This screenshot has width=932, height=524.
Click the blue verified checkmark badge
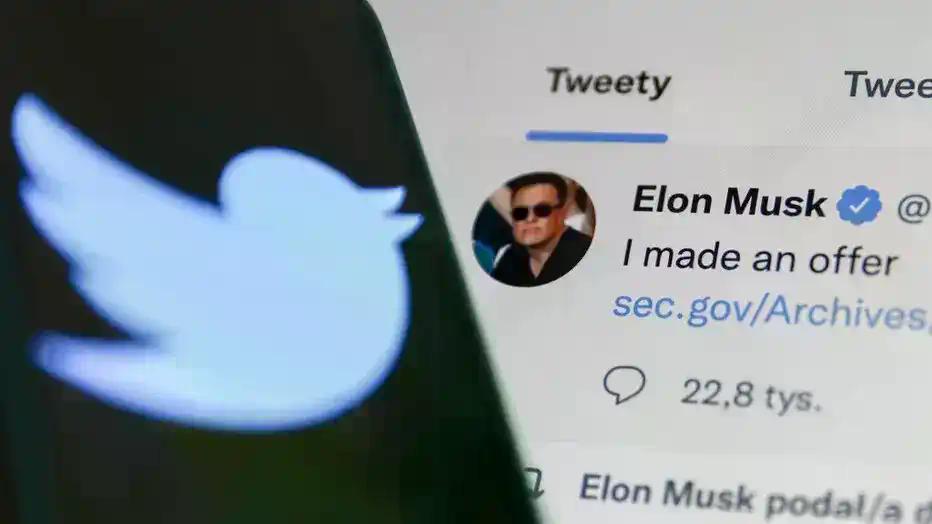pyautogui.click(x=859, y=205)
